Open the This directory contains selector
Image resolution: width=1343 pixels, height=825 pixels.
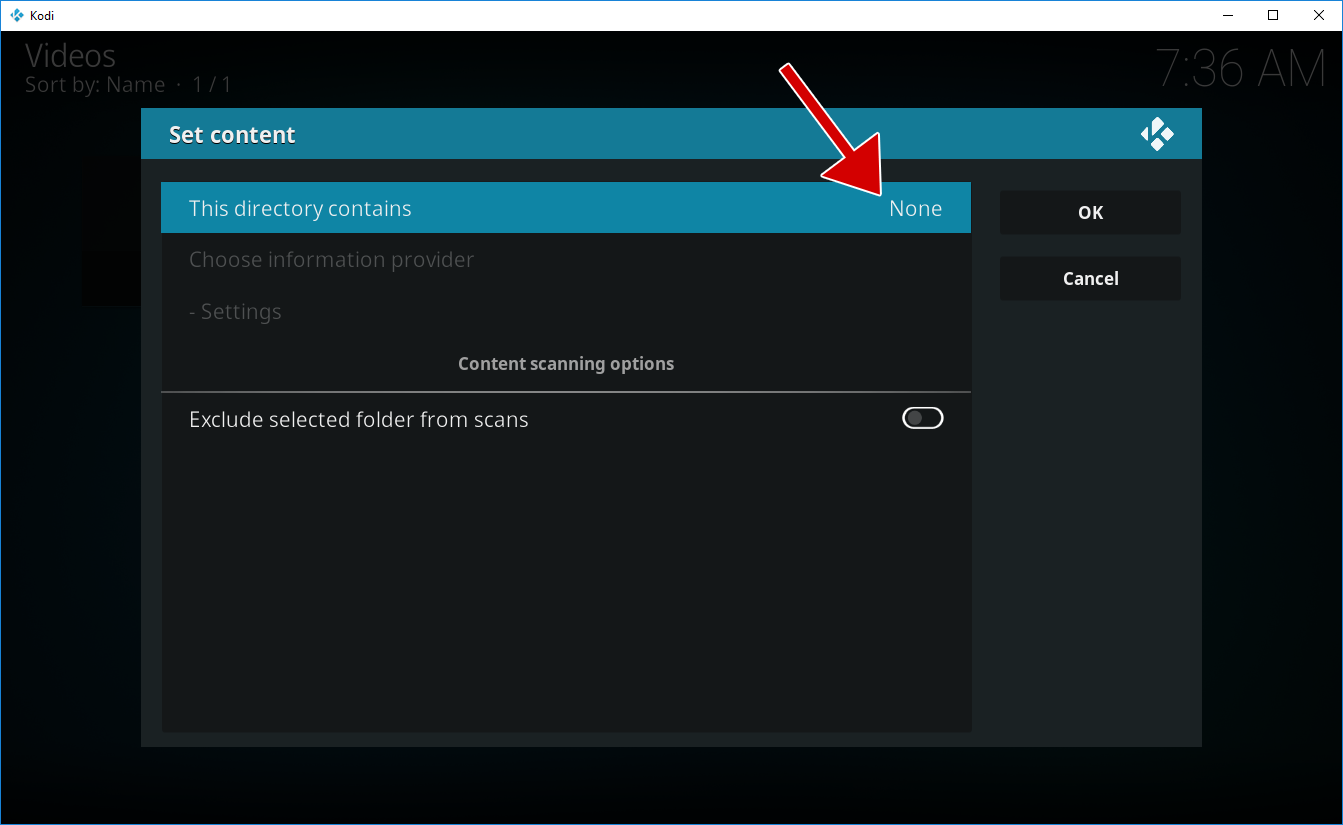click(x=565, y=208)
